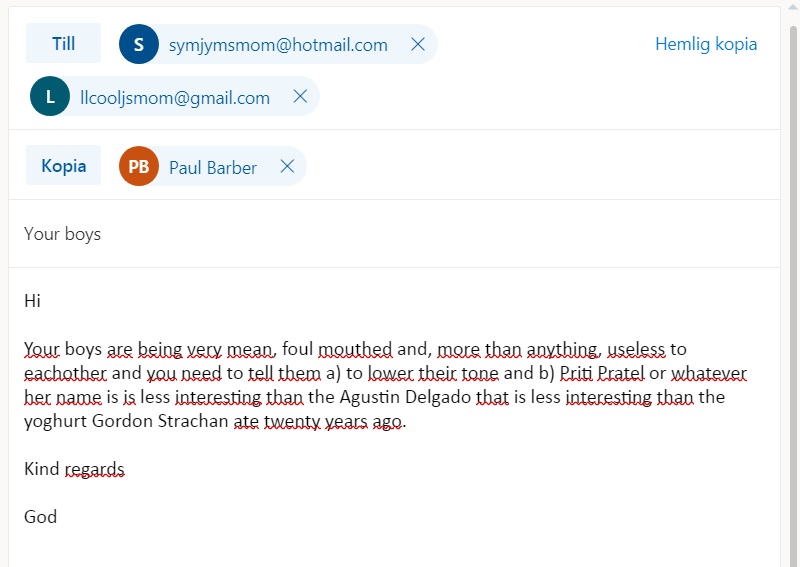Remove llcooljsmom@gmail.com recipient with its X
Image resolution: width=800 pixels, height=567 pixels.
(301, 96)
